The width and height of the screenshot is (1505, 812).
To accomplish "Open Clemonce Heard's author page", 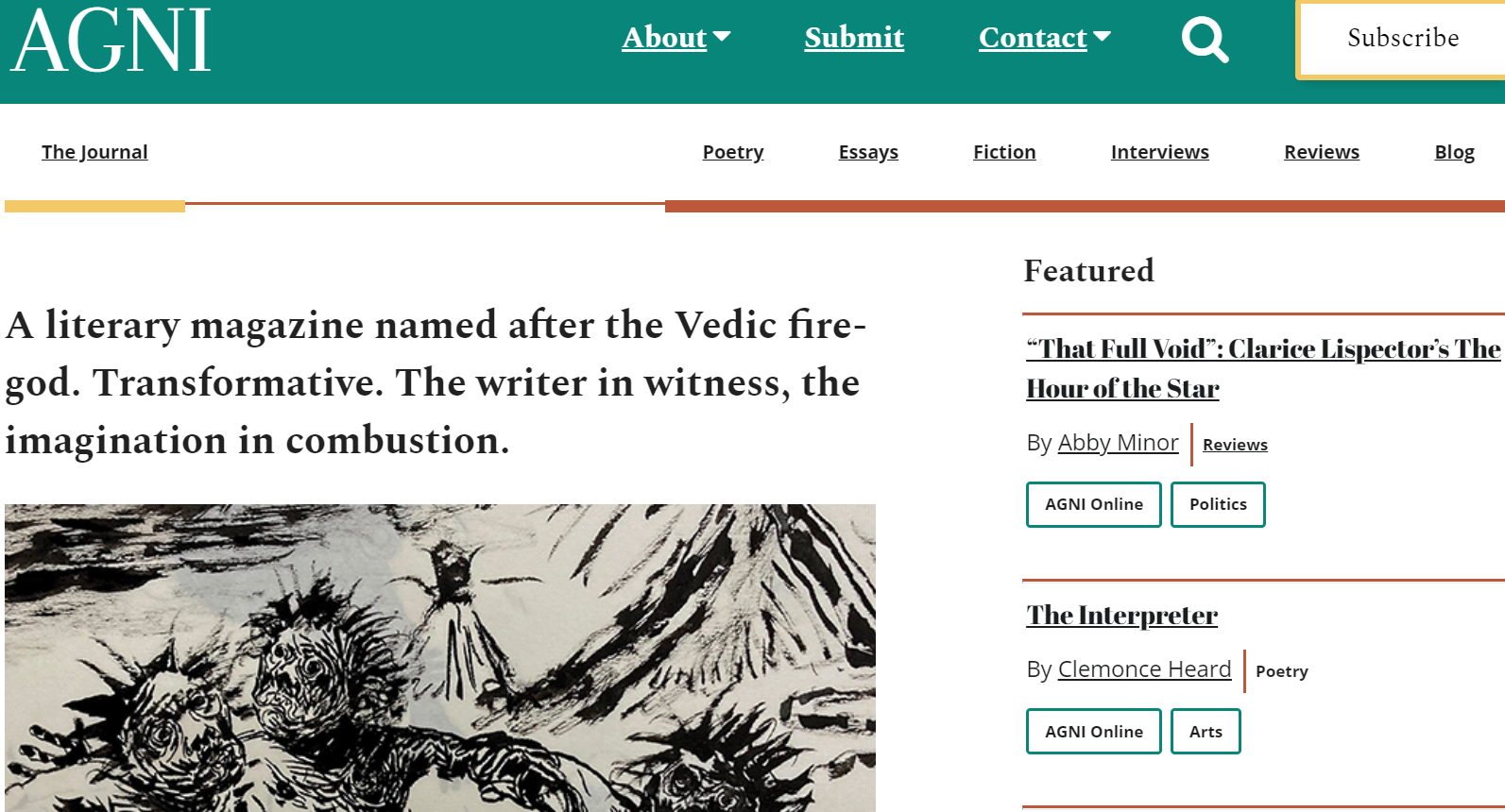I will (1144, 669).
